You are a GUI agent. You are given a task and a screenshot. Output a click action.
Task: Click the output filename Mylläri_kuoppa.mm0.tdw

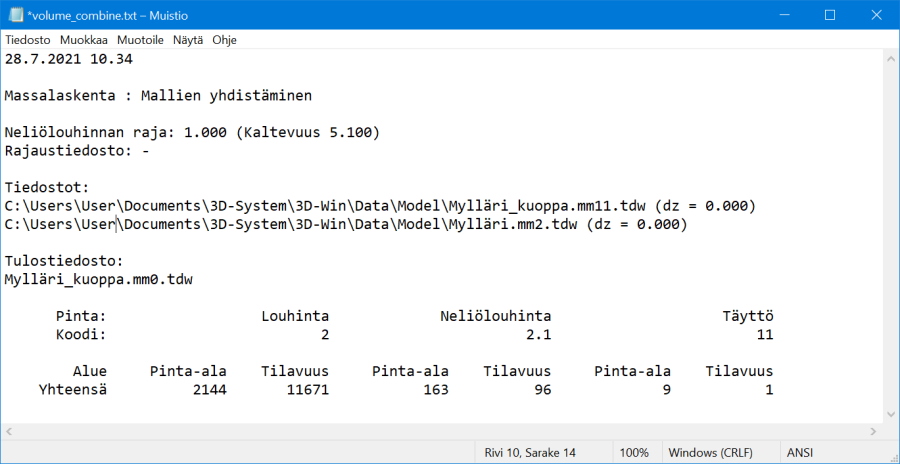pyautogui.click(x=98, y=279)
